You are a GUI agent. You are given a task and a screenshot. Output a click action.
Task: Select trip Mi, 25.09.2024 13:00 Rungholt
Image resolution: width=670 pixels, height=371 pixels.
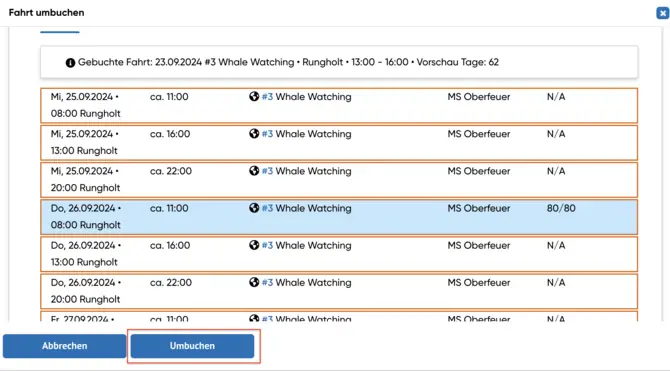coord(339,142)
